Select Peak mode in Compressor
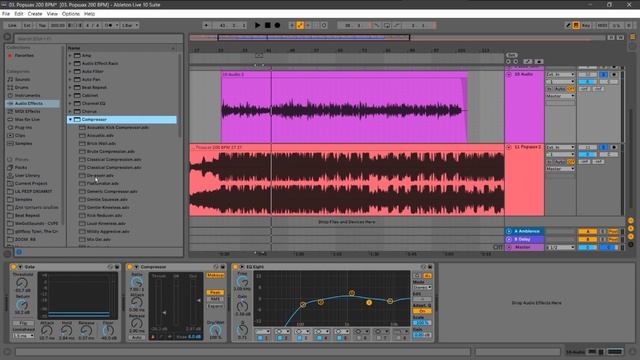The image size is (640, 360). coord(215,293)
